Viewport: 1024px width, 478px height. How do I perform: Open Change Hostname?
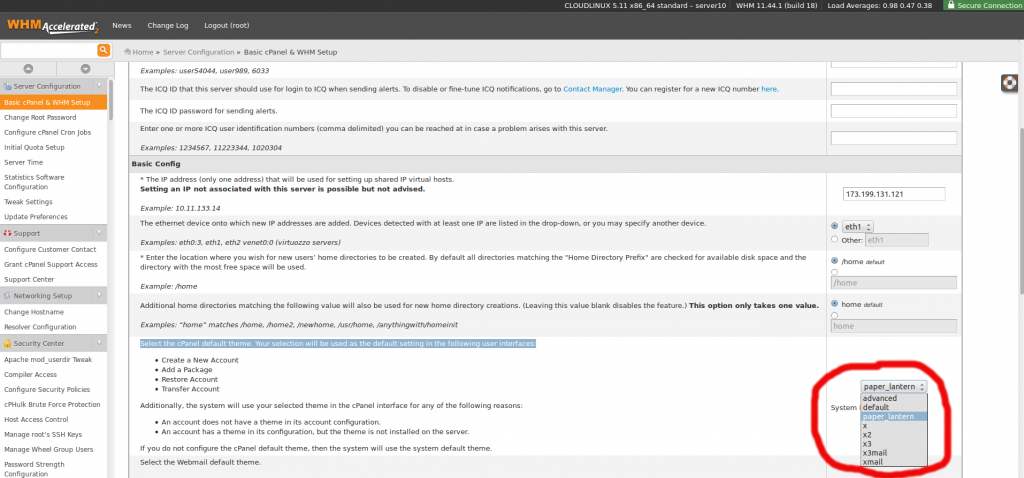pos(34,312)
